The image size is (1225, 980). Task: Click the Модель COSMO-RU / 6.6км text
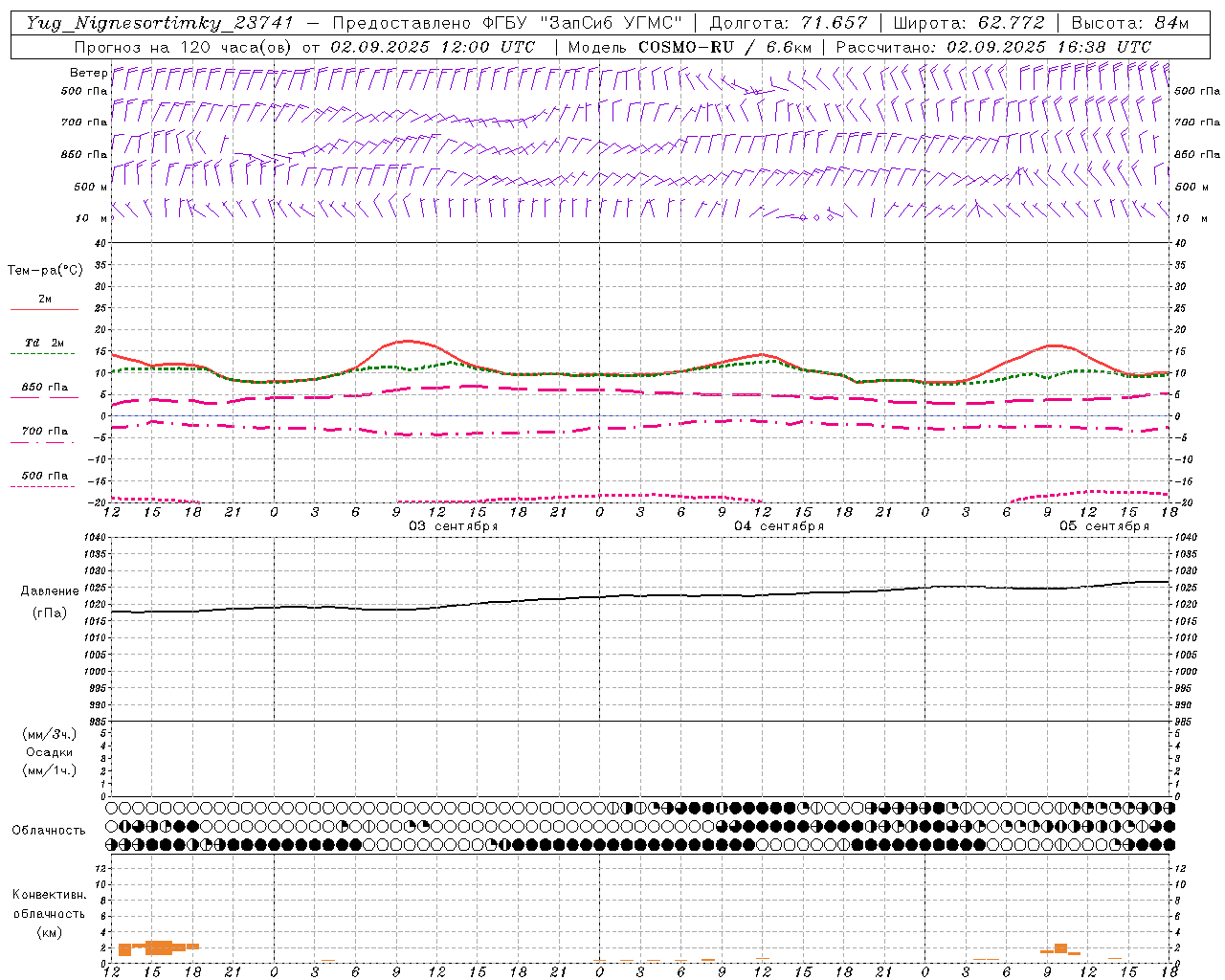tap(690, 47)
